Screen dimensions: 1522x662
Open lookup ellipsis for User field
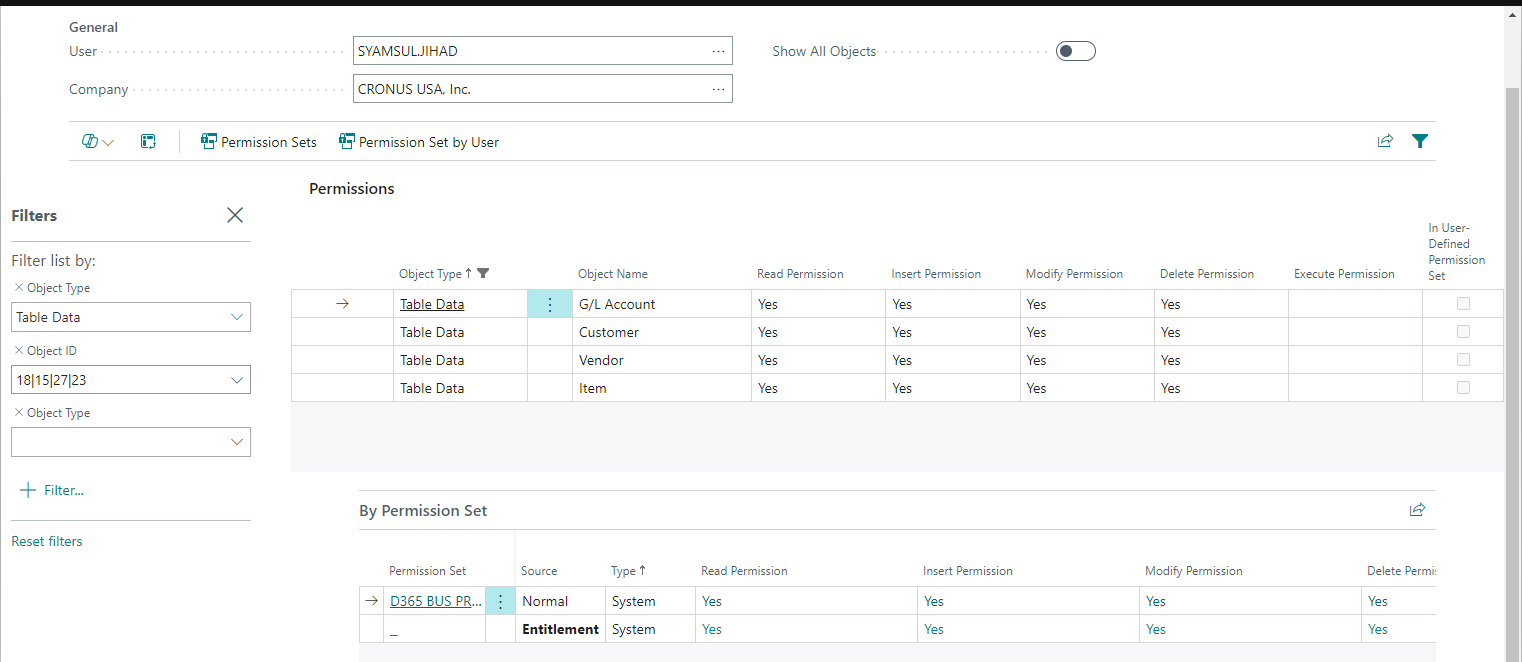(718, 51)
